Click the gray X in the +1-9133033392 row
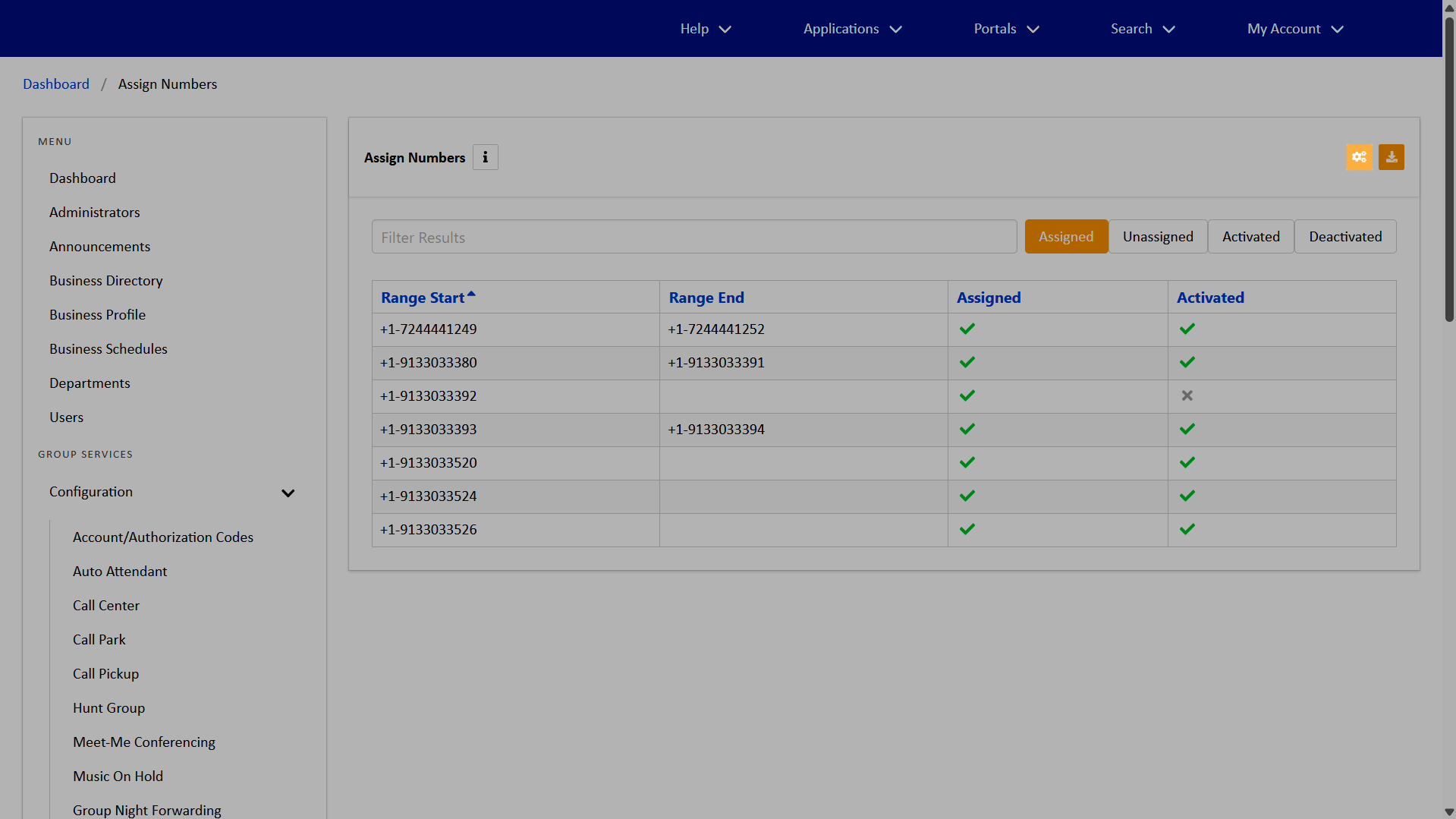This screenshot has height=819, width=1456. pos(1187,395)
